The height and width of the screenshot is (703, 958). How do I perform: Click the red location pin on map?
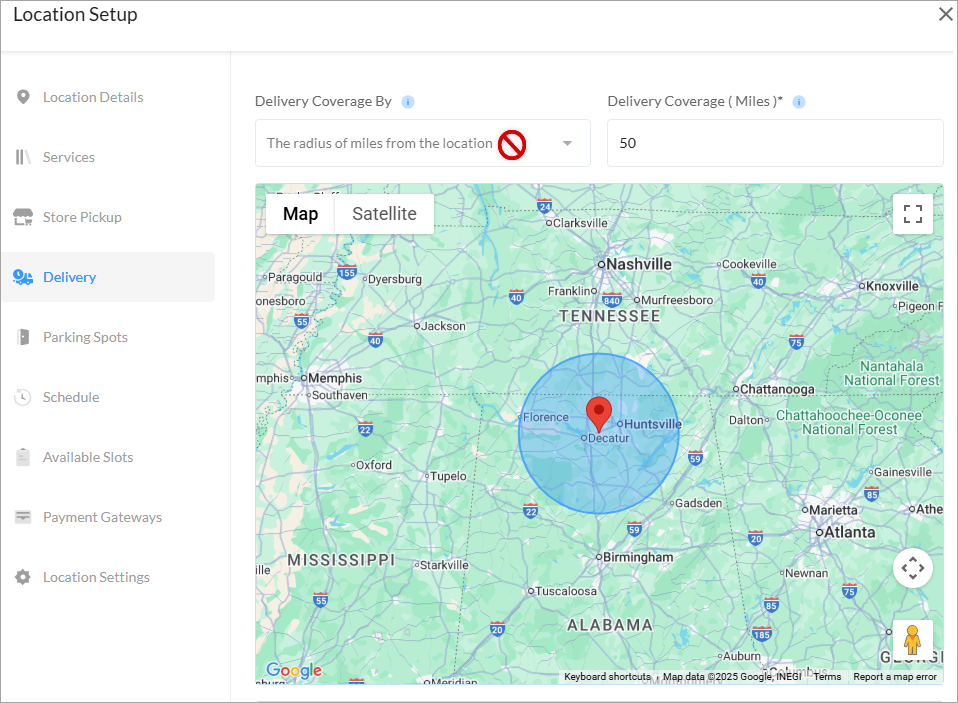click(x=599, y=414)
